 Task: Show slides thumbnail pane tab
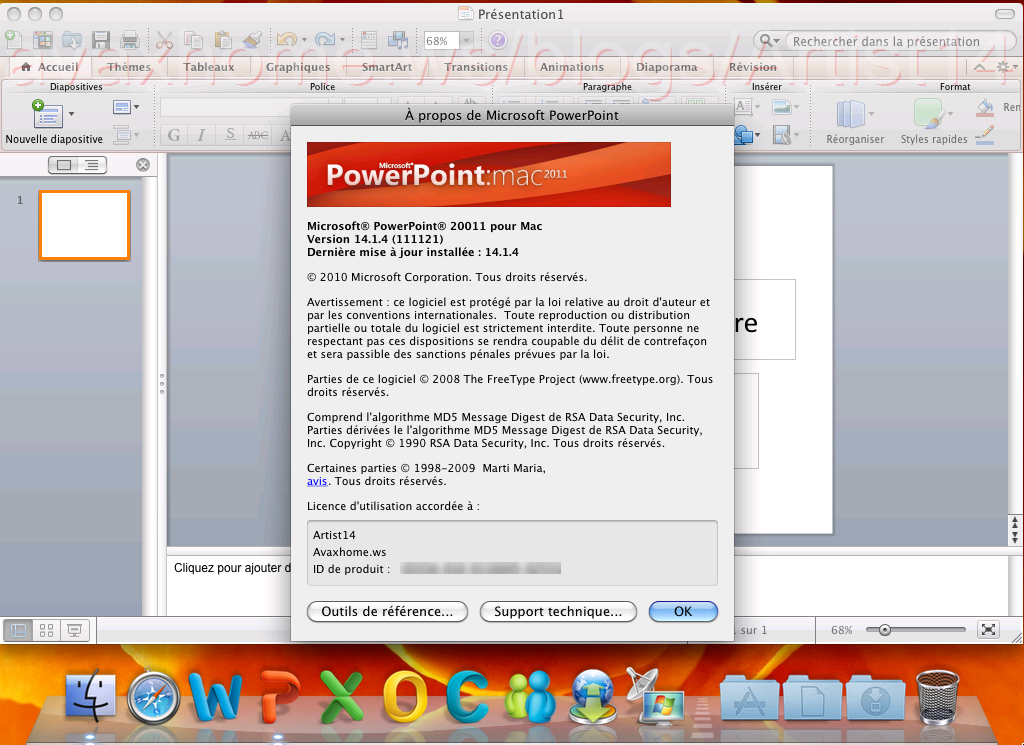click(x=63, y=165)
